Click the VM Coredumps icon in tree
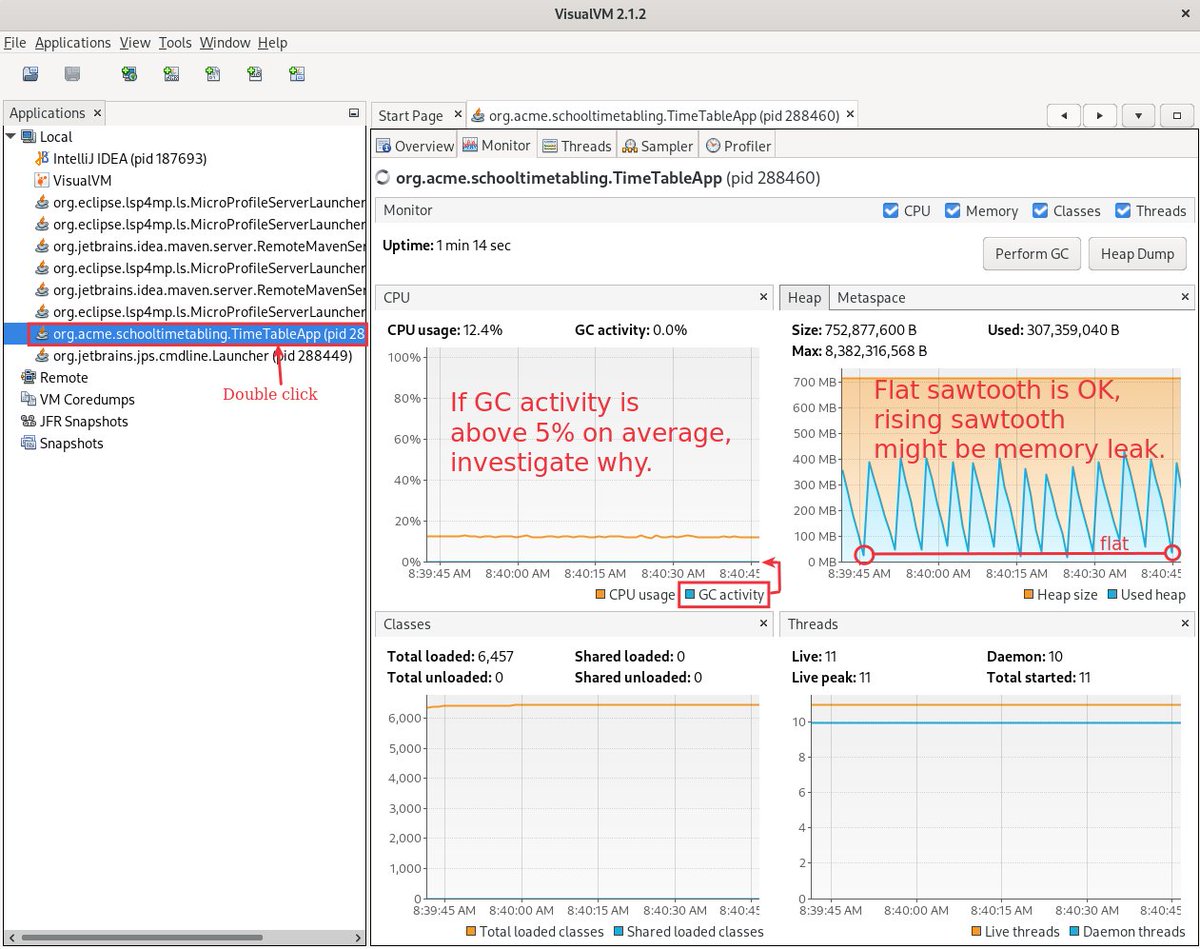 pos(28,399)
